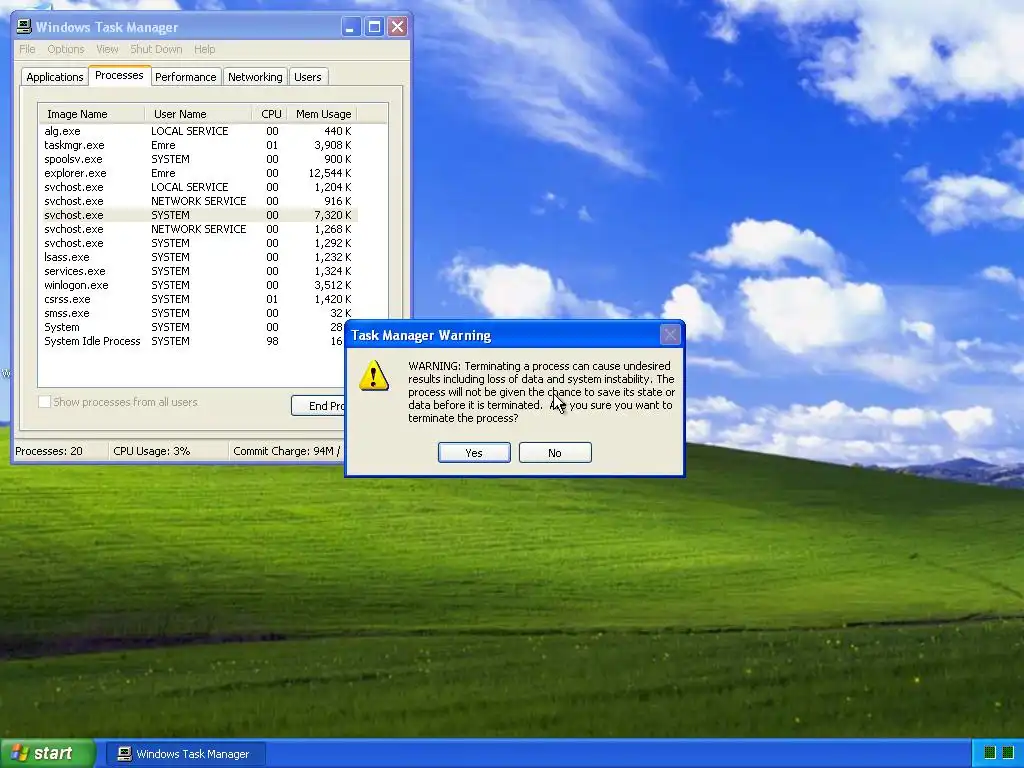1024x768 pixels.
Task: Click the 3,908 K memory value
Action: [x=332, y=145]
